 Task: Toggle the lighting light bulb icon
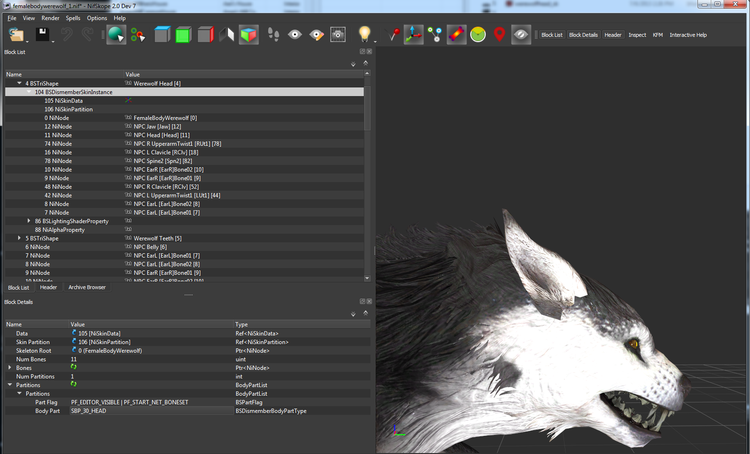click(364, 34)
